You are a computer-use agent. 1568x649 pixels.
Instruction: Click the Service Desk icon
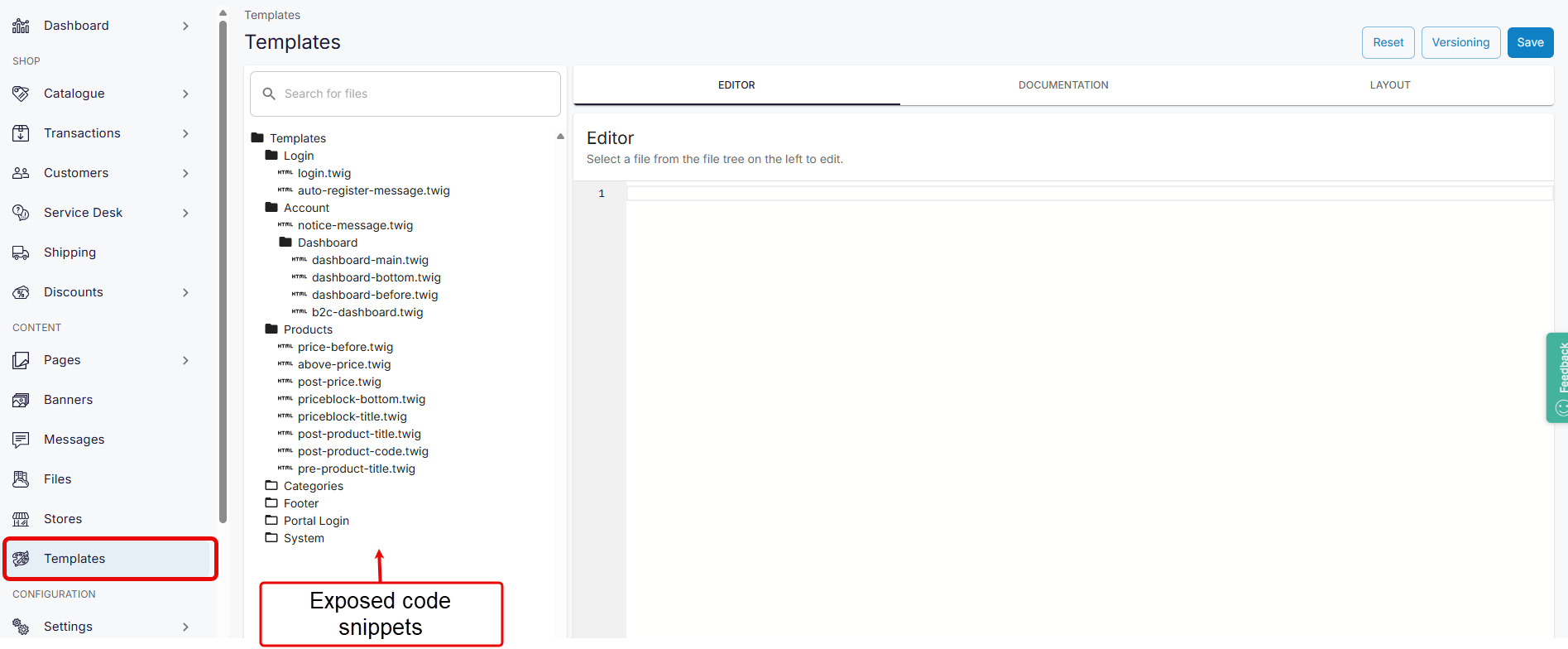click(x=21, y=213)
